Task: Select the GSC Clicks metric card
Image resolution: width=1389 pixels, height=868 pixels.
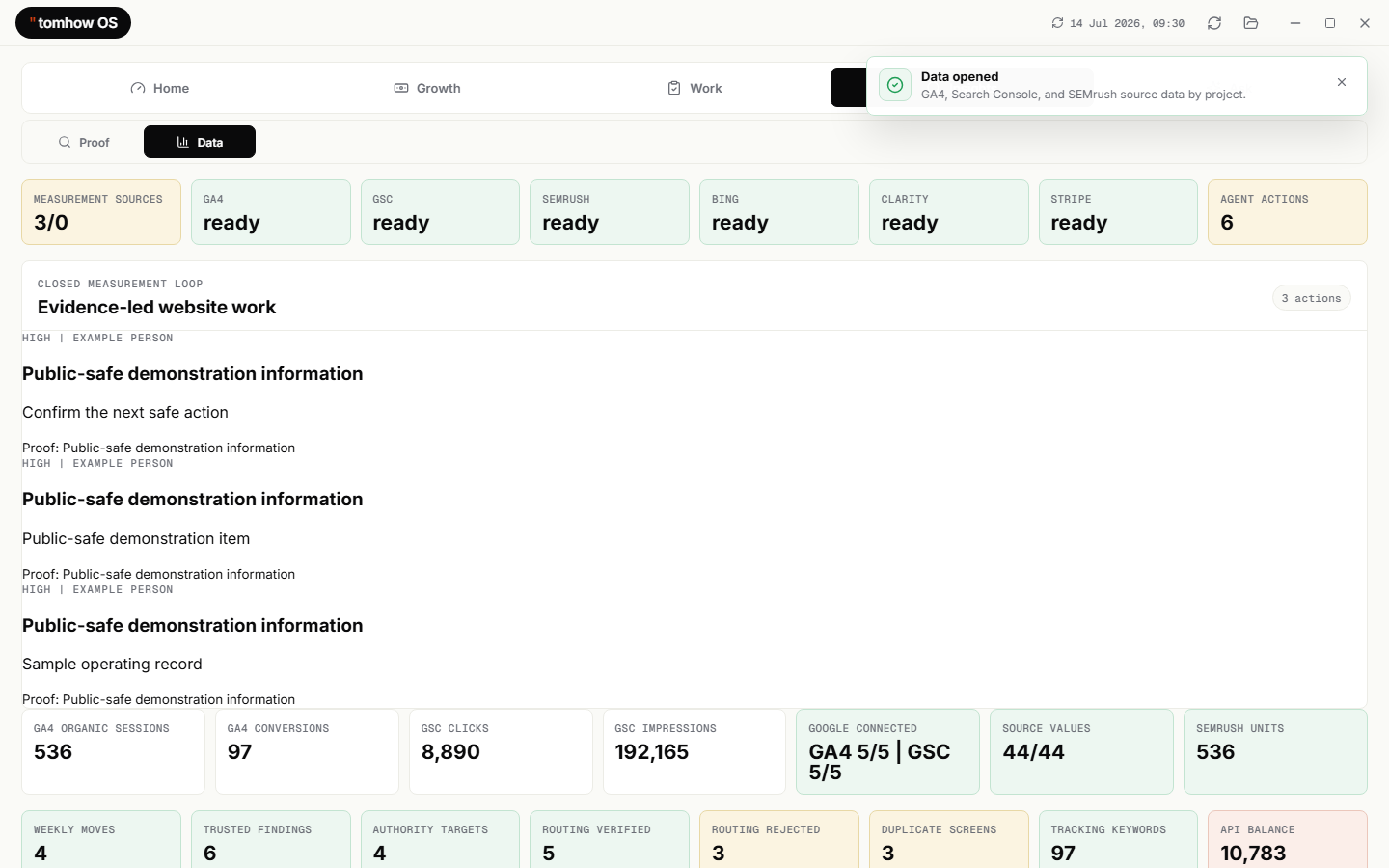Action: (x=501, y=751)
